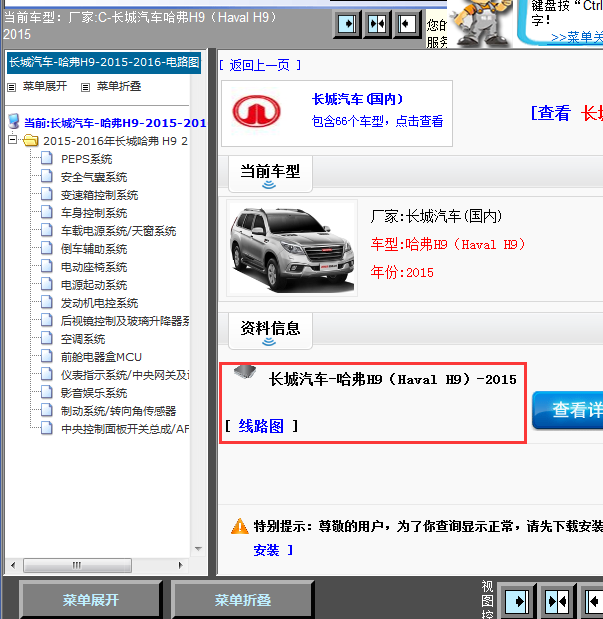Click the document icon next to 变速箱控制系统
The height and width of the screenshot is (619, 603).
click(47, 194)
